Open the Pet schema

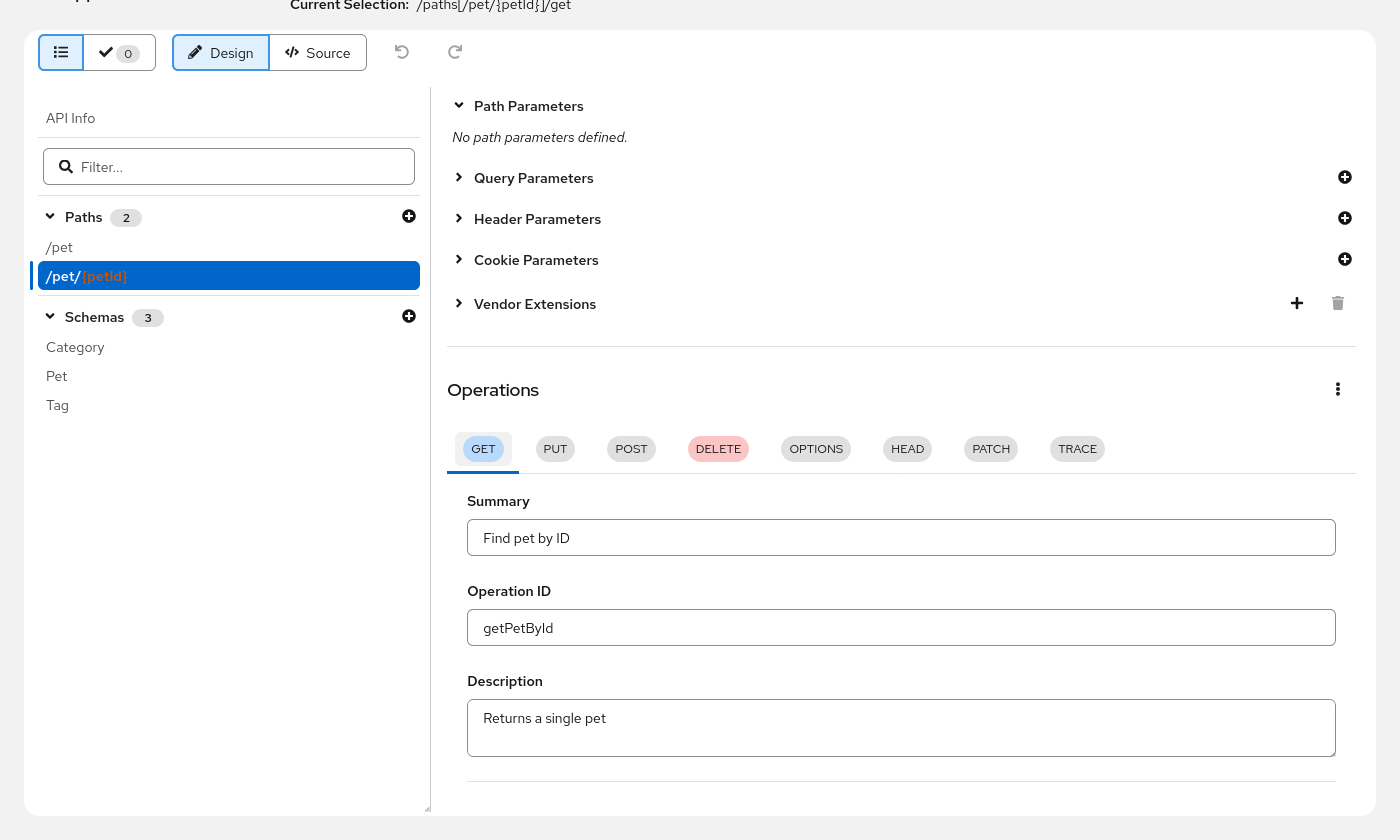57,376
